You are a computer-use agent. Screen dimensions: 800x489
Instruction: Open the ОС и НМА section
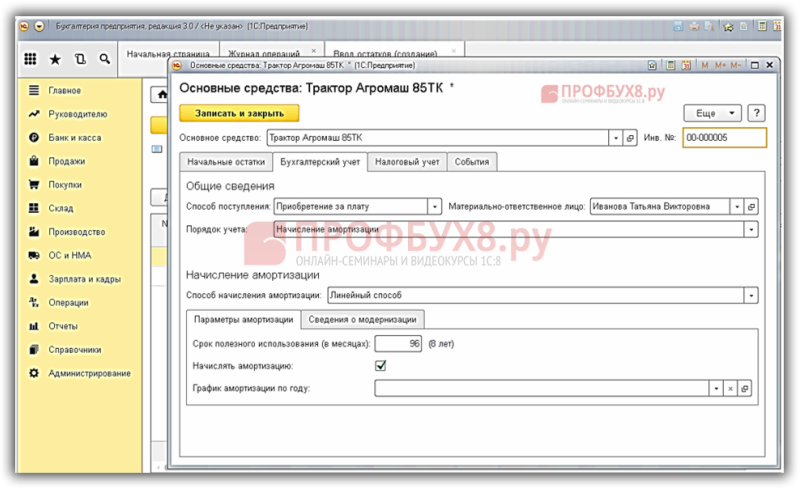(x=69, y=255)
